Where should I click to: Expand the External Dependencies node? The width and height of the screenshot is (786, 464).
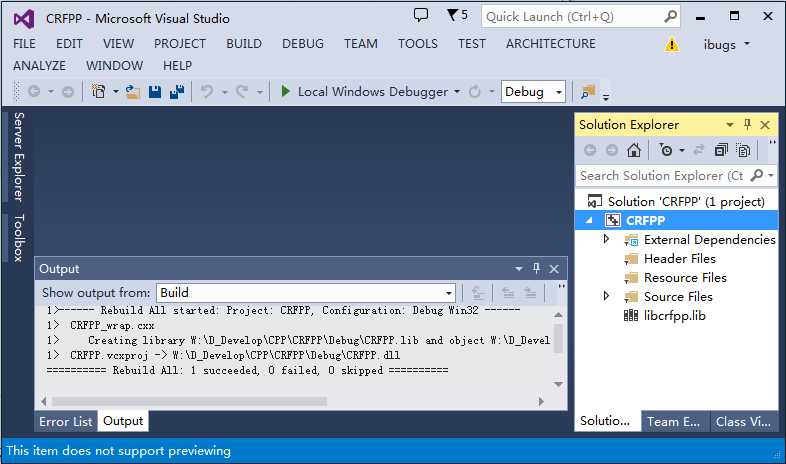point(606,240)
